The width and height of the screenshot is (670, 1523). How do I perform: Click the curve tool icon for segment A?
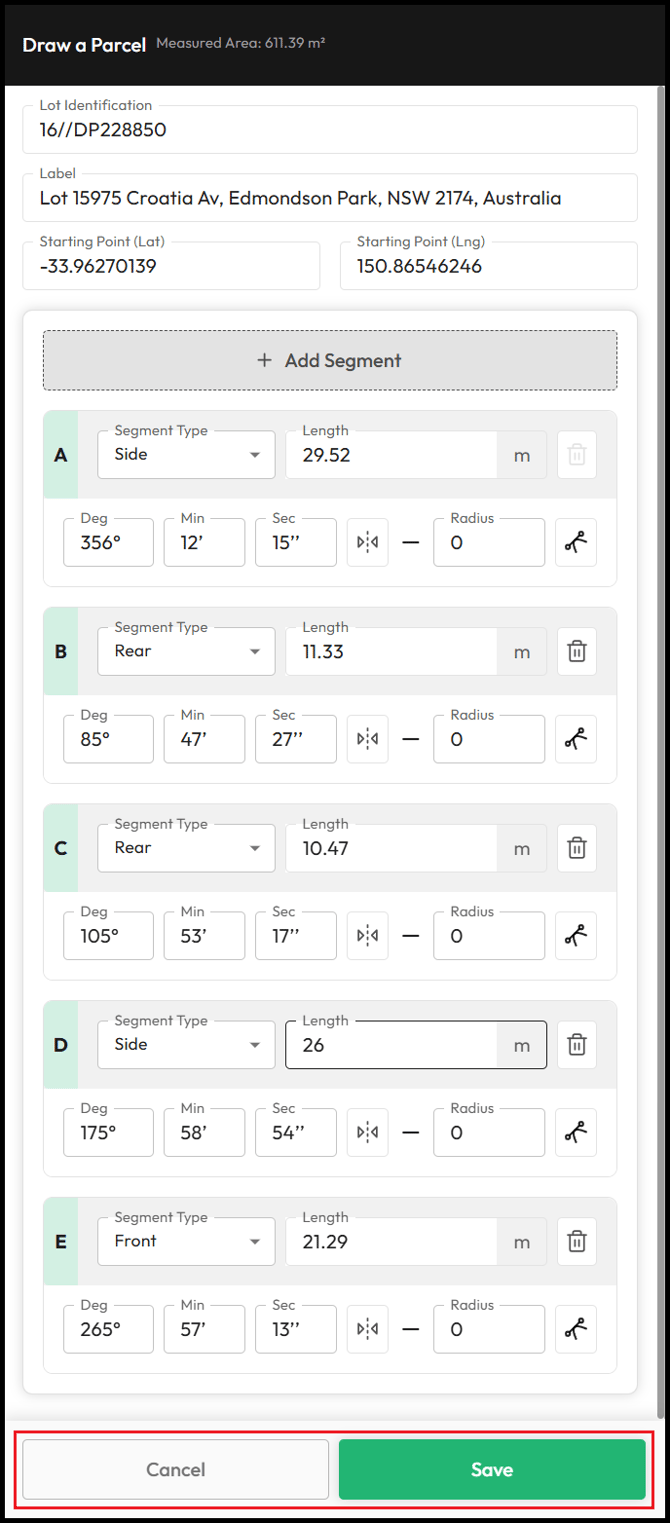tap(576, 543)
